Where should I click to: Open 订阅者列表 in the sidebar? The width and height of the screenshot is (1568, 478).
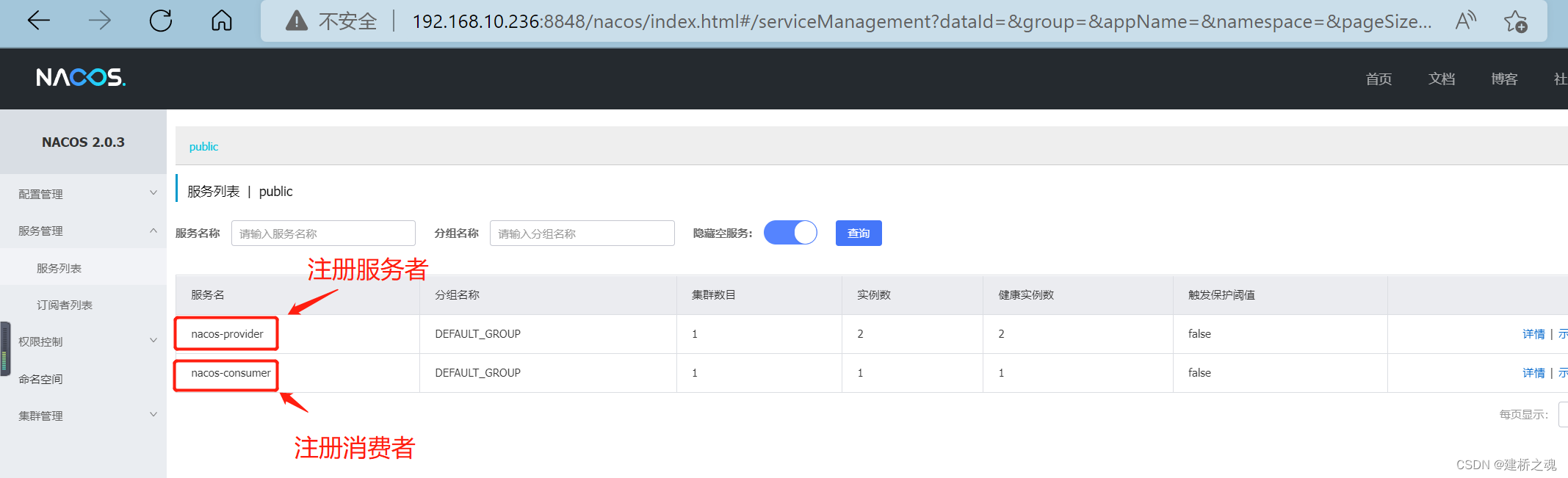click(65, 305)
